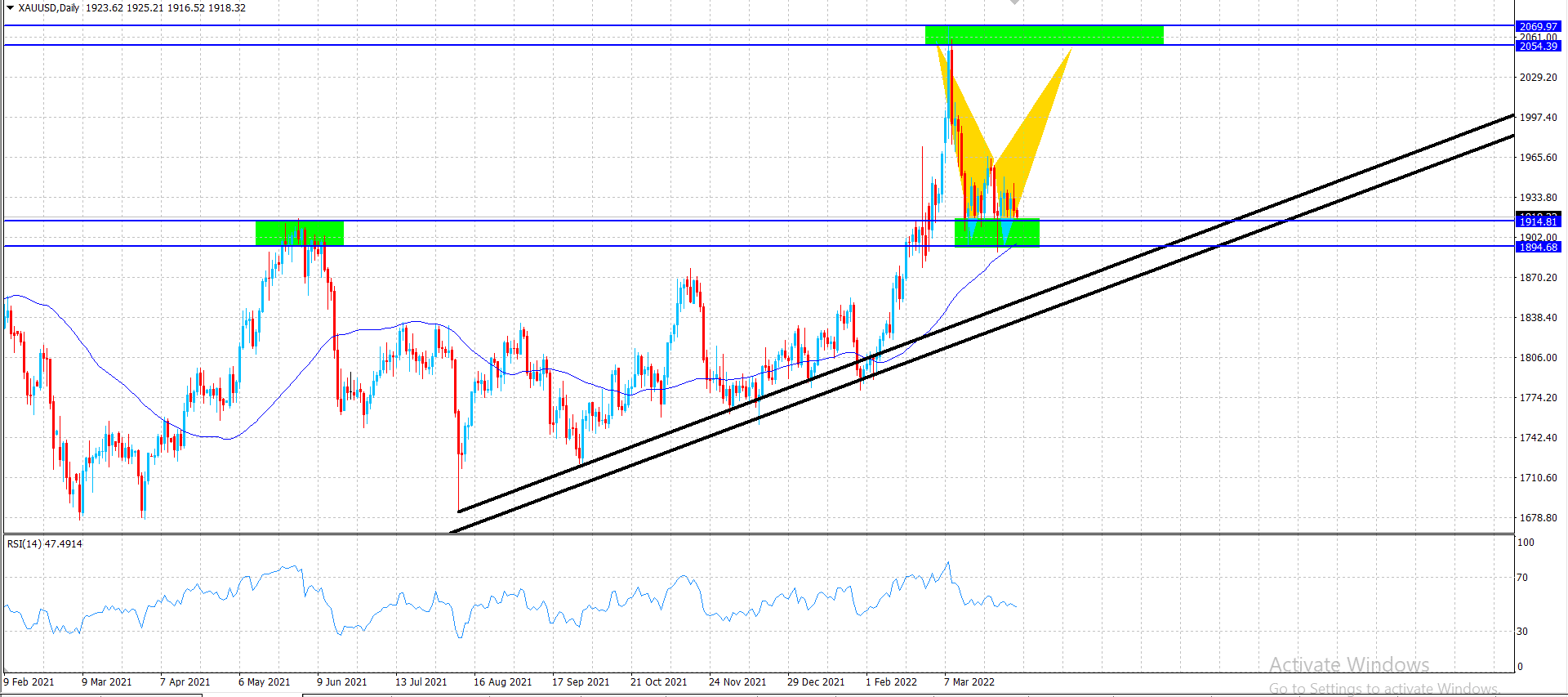This screenshot has width=1568, height=697.
Task: Click the 9 Feb 2021 date label
Action: (x=29, y=682)
